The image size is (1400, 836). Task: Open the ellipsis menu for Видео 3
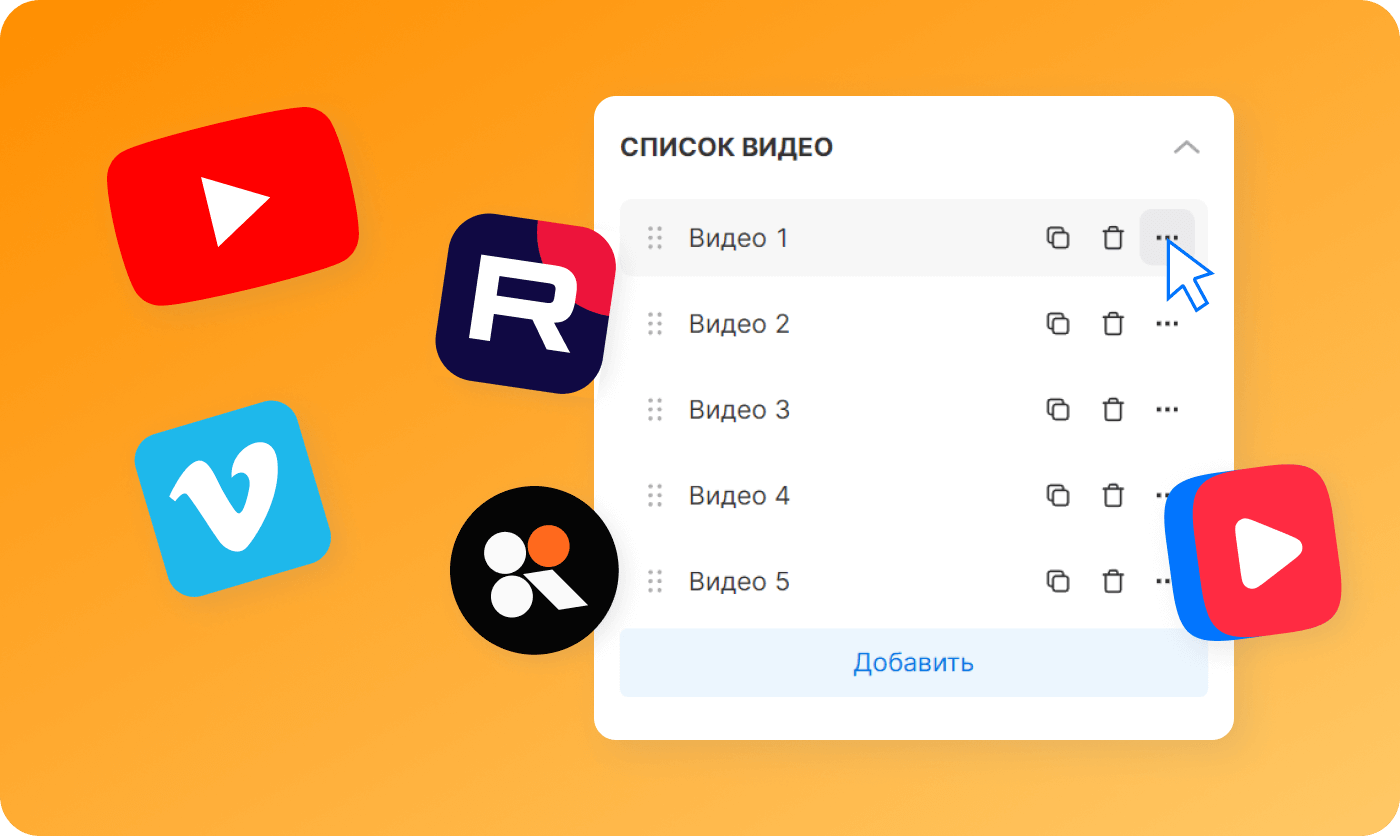(1167, 410)
